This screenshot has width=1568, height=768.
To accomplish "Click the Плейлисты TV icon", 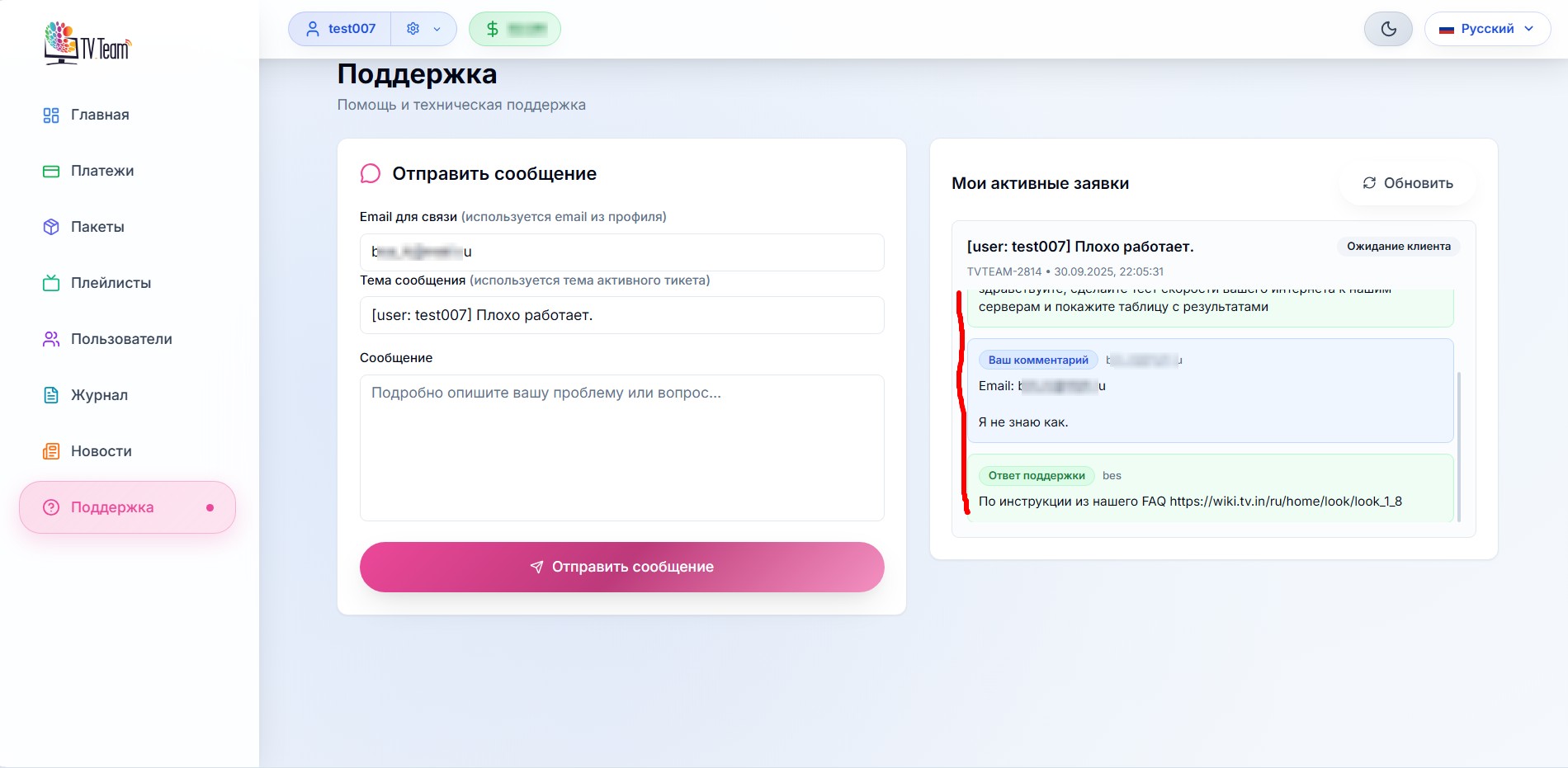I will point(51,283).
